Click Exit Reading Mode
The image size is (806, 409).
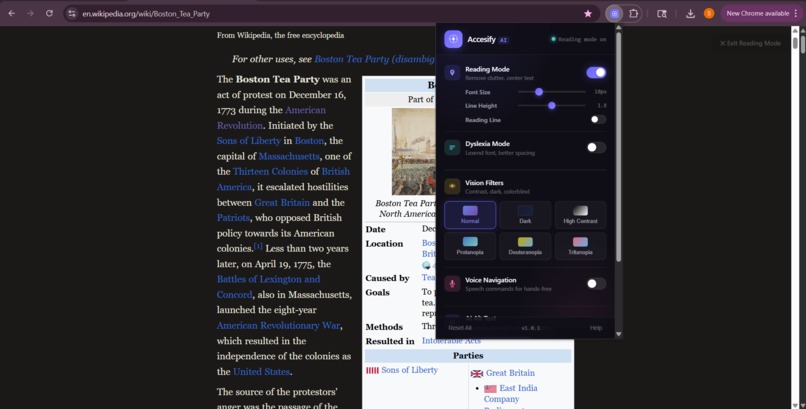click(750, 43)
